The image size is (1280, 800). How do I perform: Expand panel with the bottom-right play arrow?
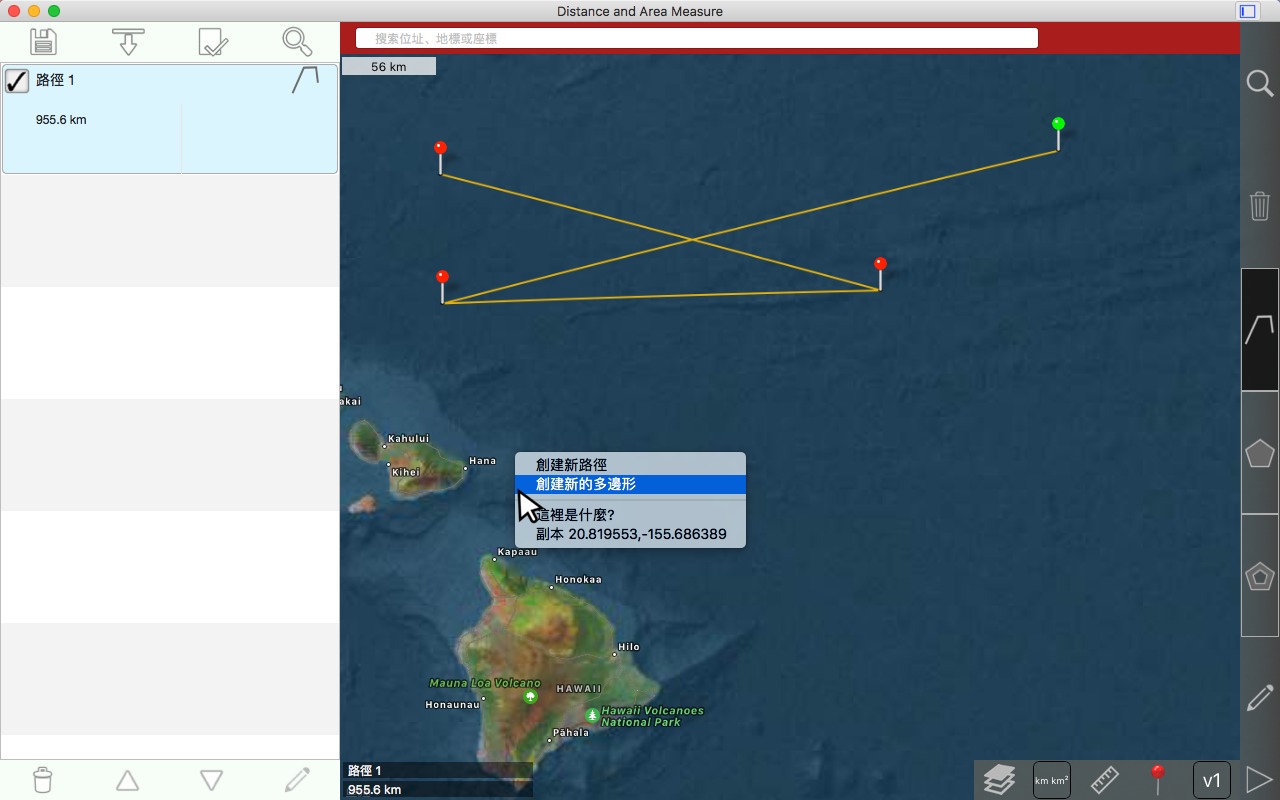(x=1259, y=779)
